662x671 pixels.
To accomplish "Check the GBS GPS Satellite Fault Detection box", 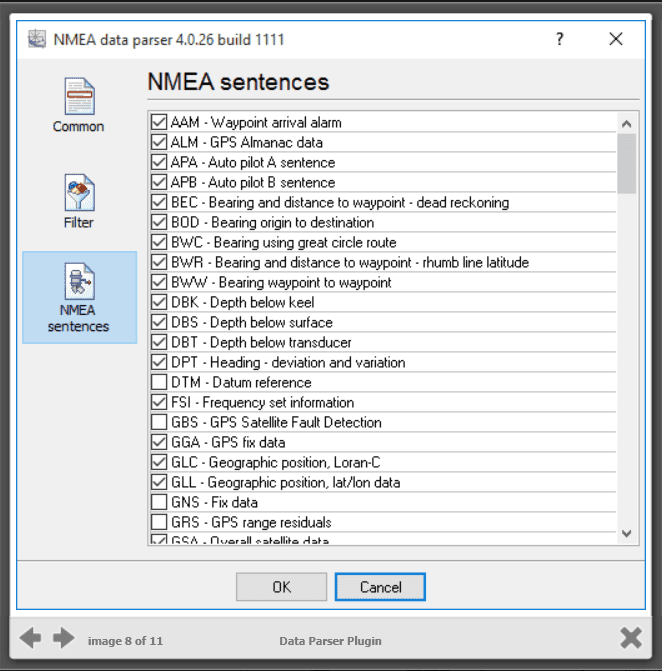I will (158, 422).
